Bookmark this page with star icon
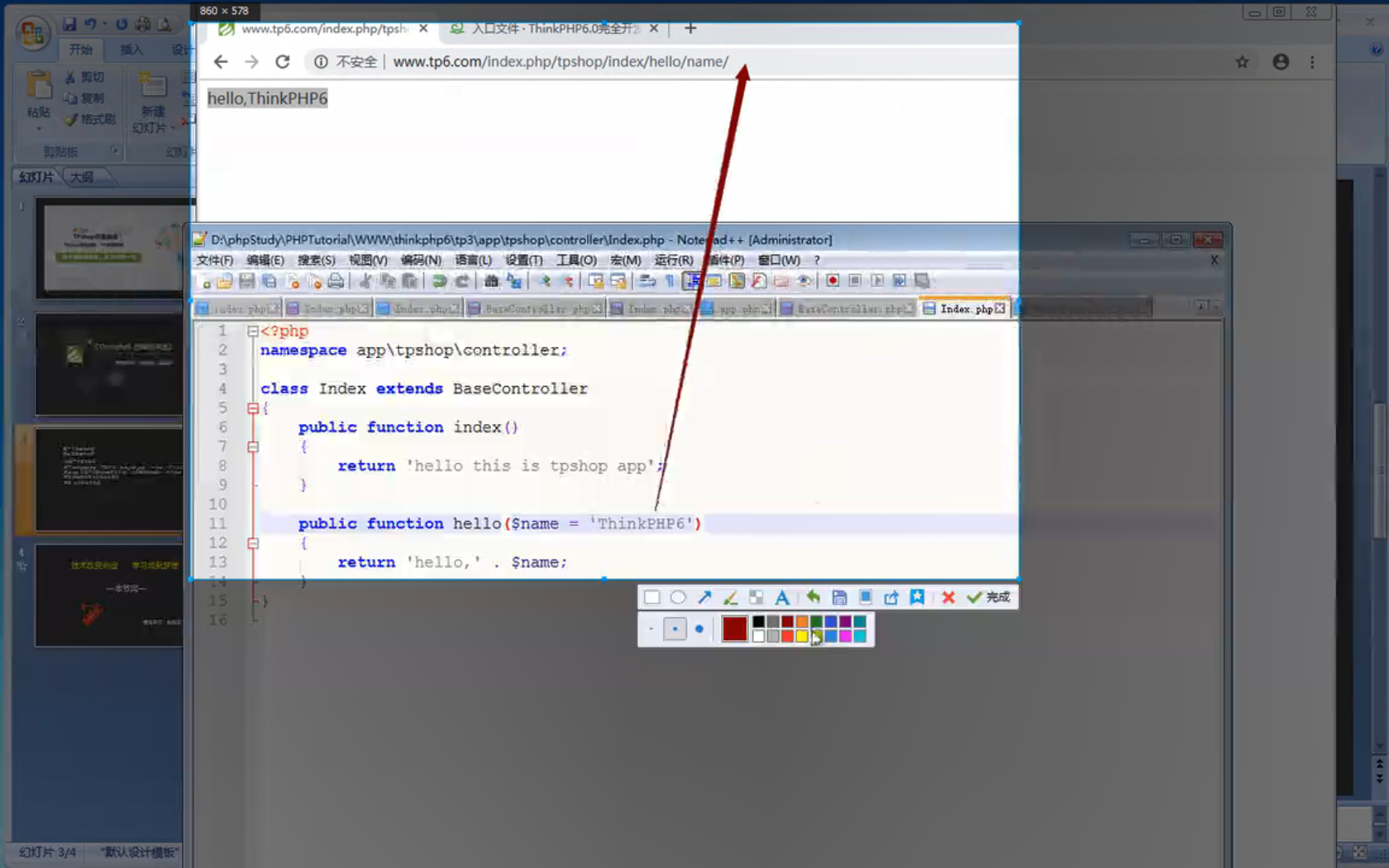Screen dimensions: 1389x868 tap(1242, 62)
